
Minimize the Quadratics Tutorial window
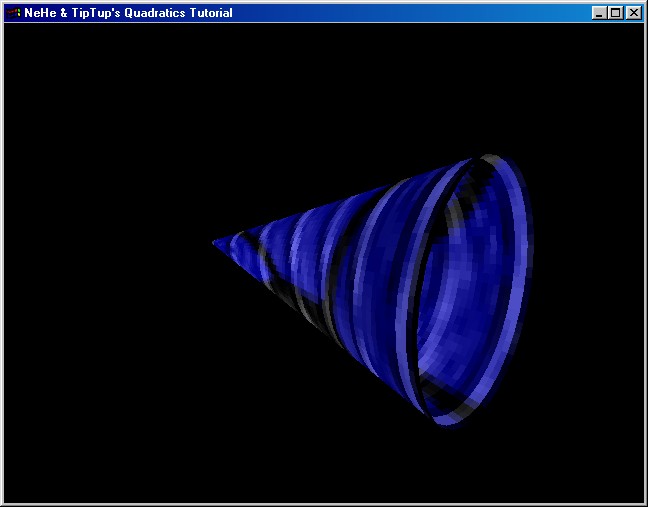[x=599, y=13]
